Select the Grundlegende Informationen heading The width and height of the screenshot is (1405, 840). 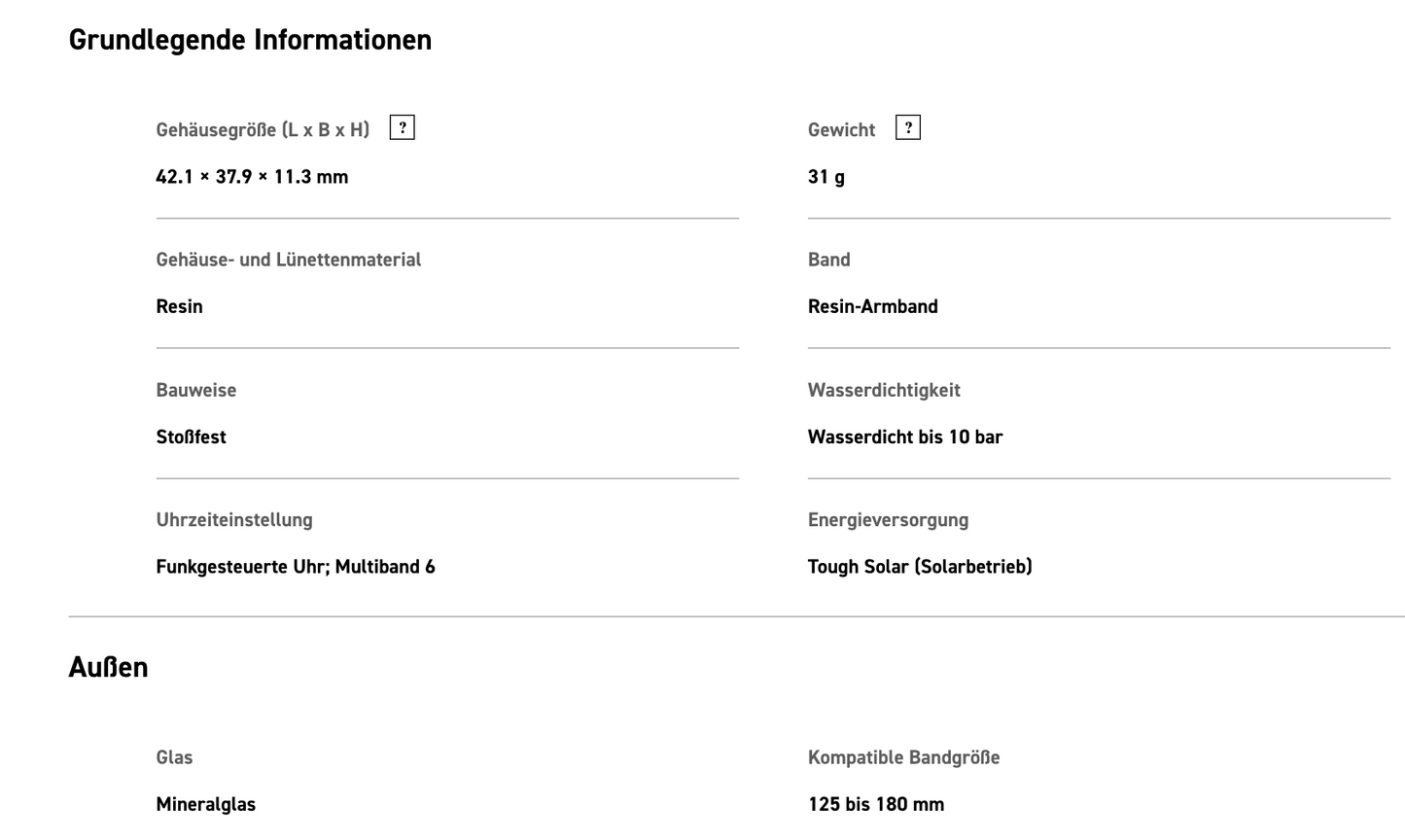[x=250, y=40]
